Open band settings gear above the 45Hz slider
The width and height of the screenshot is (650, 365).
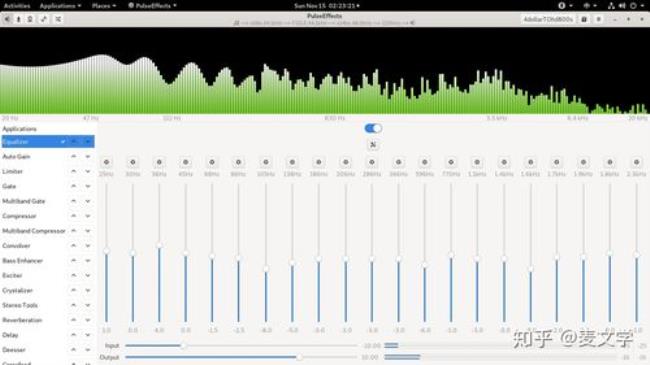tap(186, 162)
